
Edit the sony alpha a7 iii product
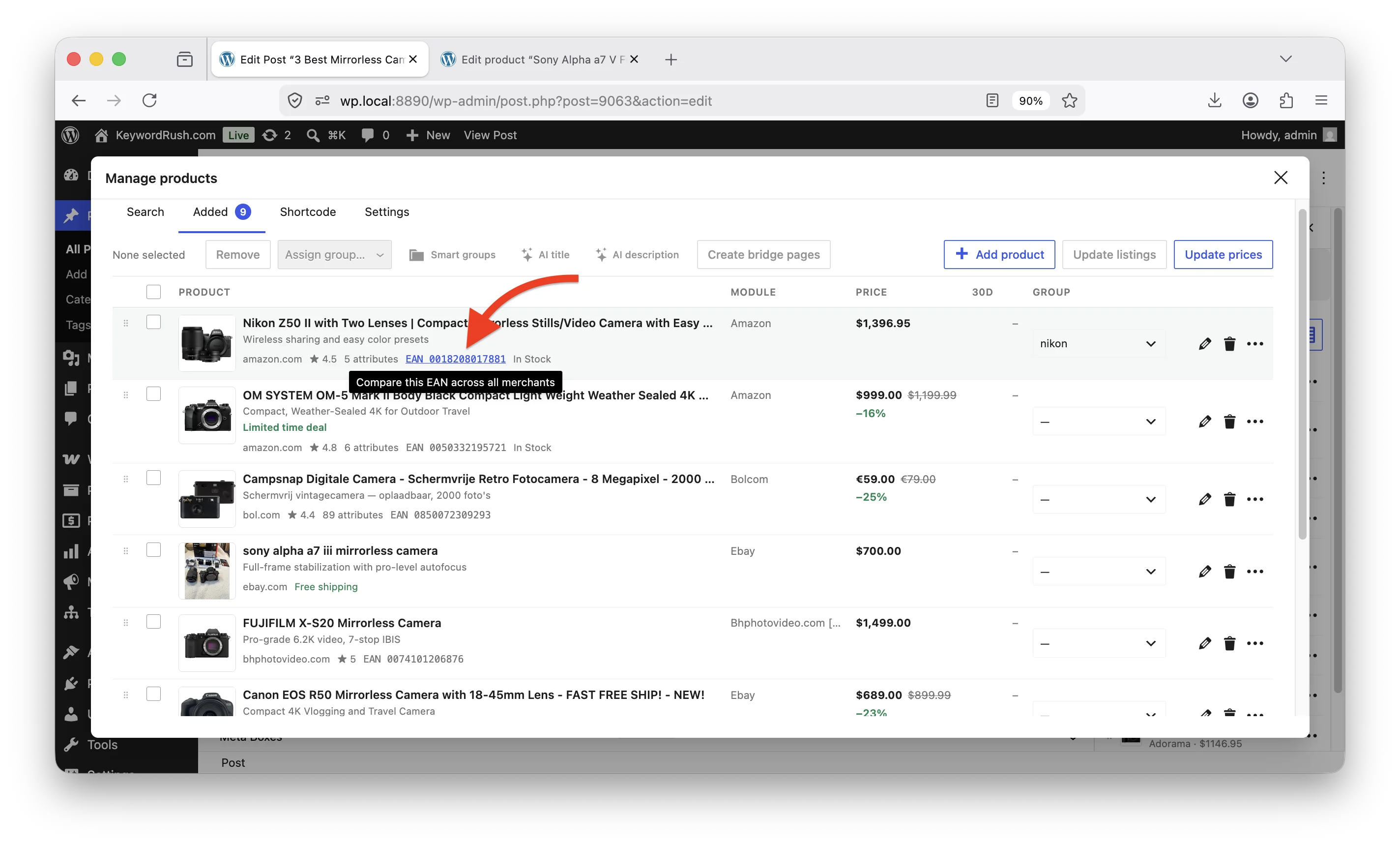pyautogui.click(x=1204, y=572)
